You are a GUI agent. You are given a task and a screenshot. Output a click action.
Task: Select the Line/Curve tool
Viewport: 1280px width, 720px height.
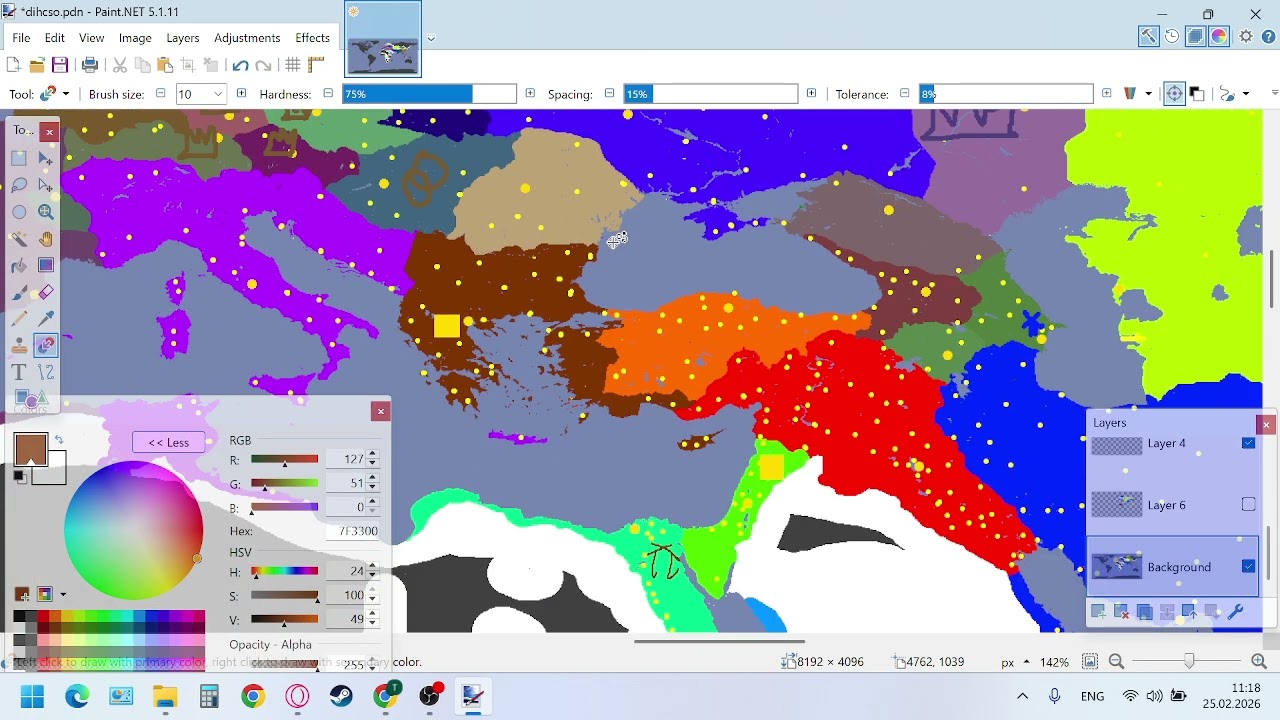46,373
